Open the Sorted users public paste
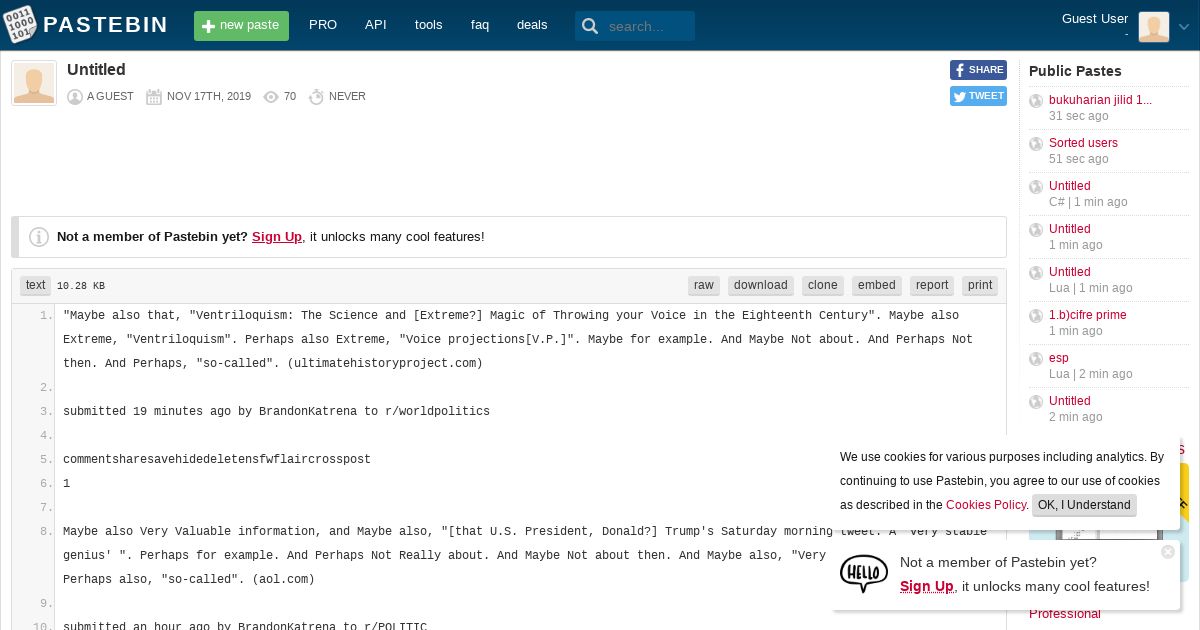 (1083, 143)
